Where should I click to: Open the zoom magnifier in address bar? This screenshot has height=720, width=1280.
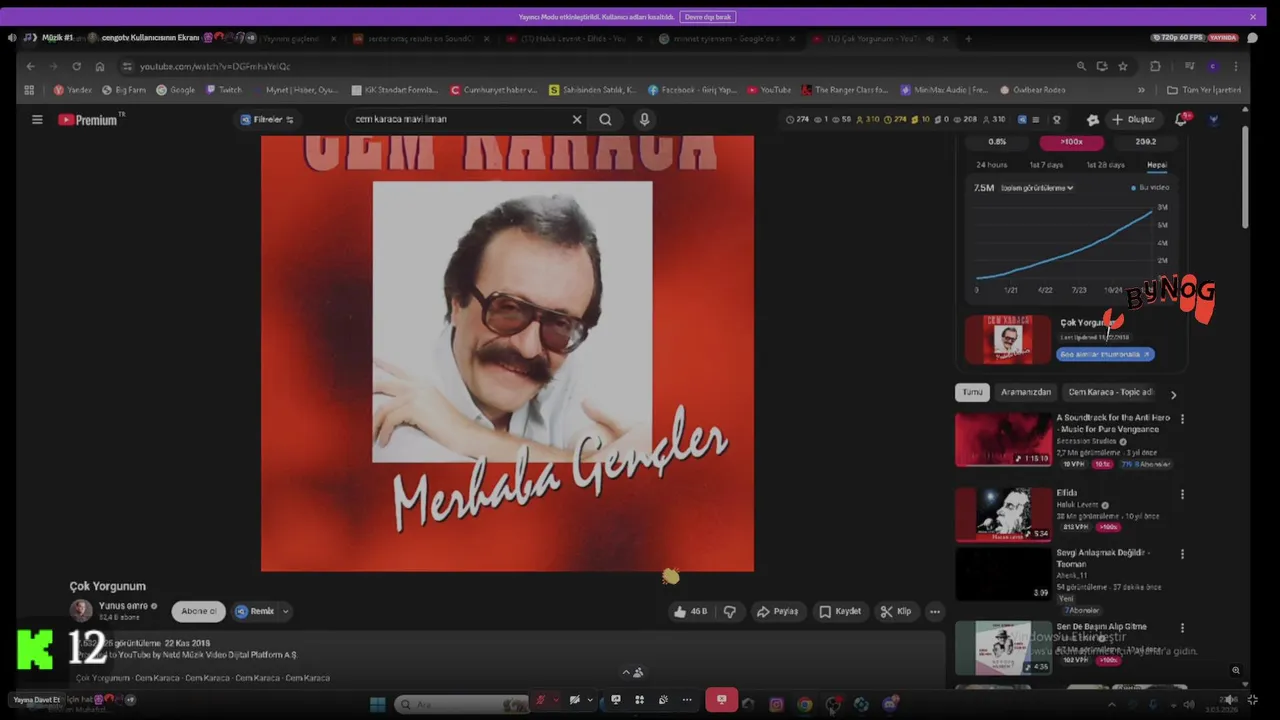coord(1081,66)
